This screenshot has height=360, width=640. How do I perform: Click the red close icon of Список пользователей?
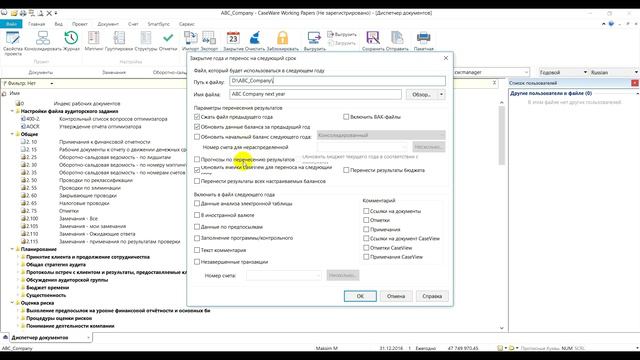click(635, 83)
